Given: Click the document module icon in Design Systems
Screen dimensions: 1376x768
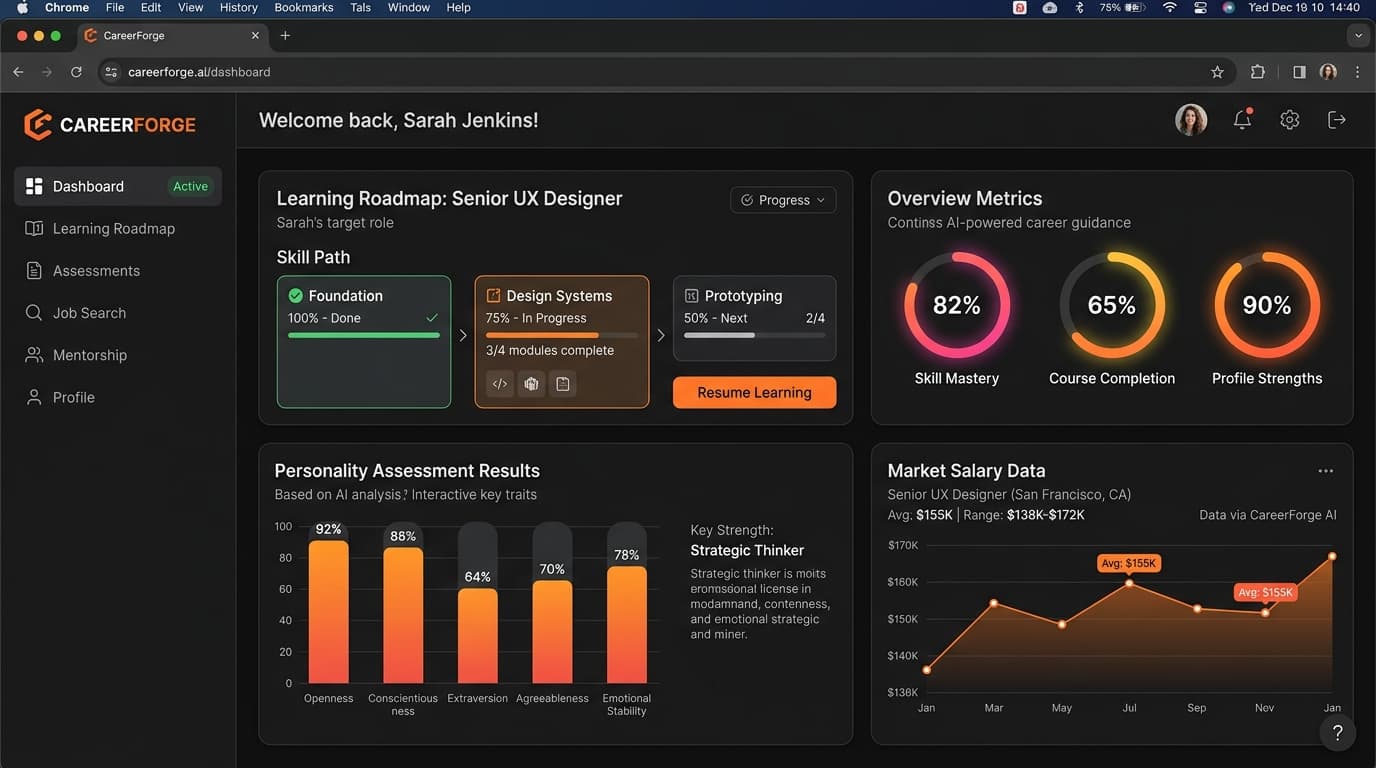Looking at the screenshot, I should click(564, 384).
